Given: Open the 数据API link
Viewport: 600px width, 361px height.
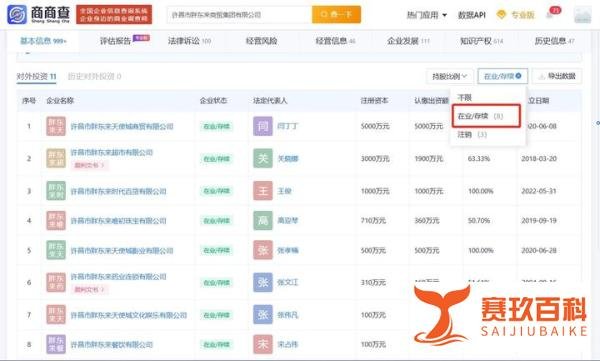Looking at the screenshot, I should [x=471, y=15].
